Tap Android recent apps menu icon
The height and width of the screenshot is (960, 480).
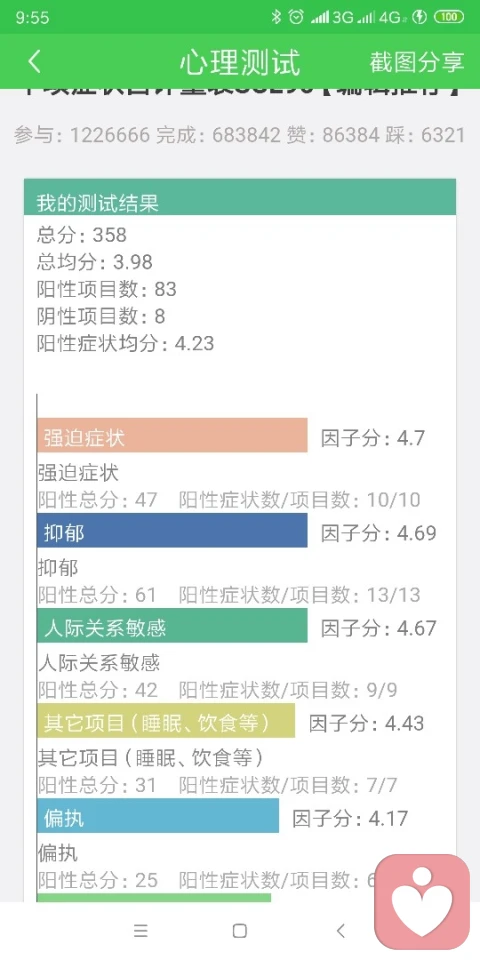(141, 931)
